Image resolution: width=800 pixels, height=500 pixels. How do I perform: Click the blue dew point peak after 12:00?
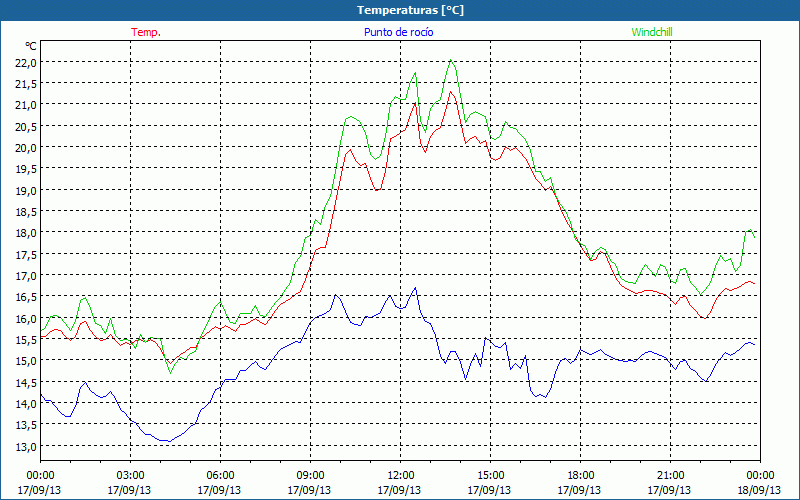click(415, 288)
